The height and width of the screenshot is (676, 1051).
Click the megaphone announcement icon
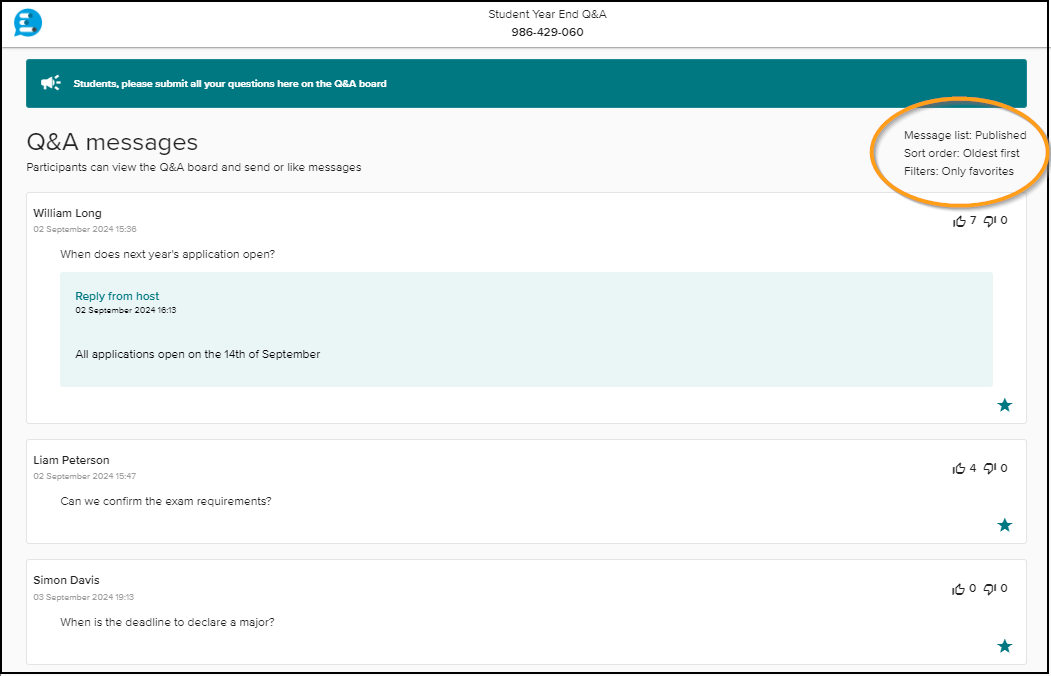coord(50,82)
